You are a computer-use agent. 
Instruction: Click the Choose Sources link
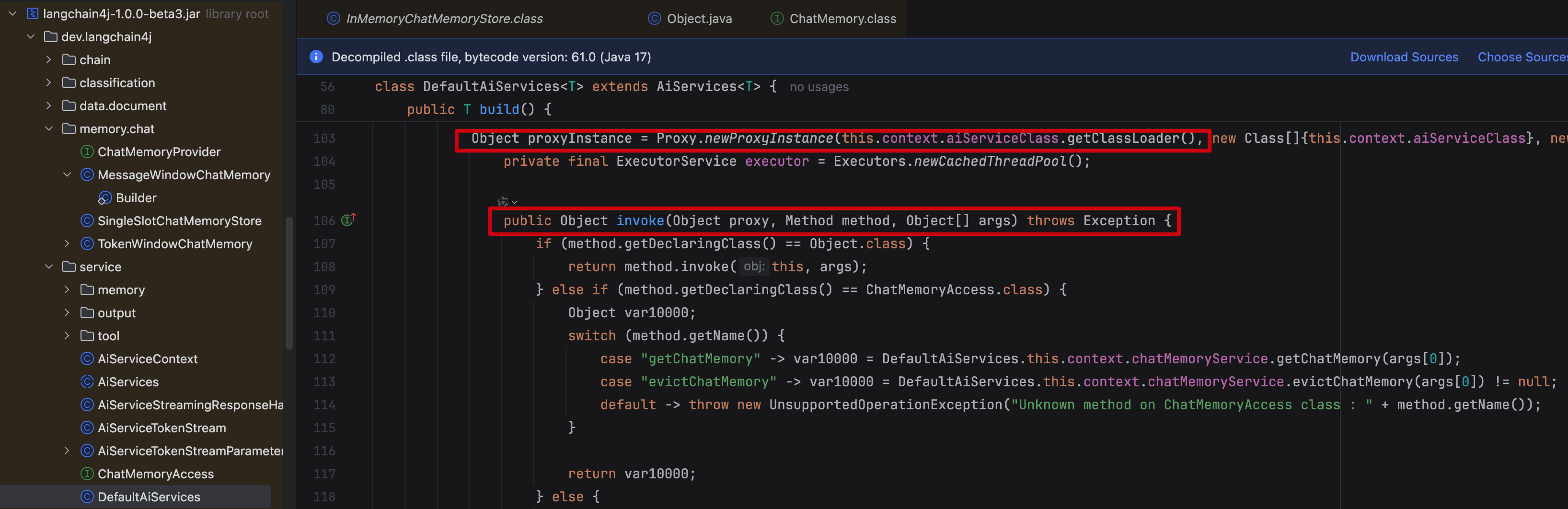1522,57
